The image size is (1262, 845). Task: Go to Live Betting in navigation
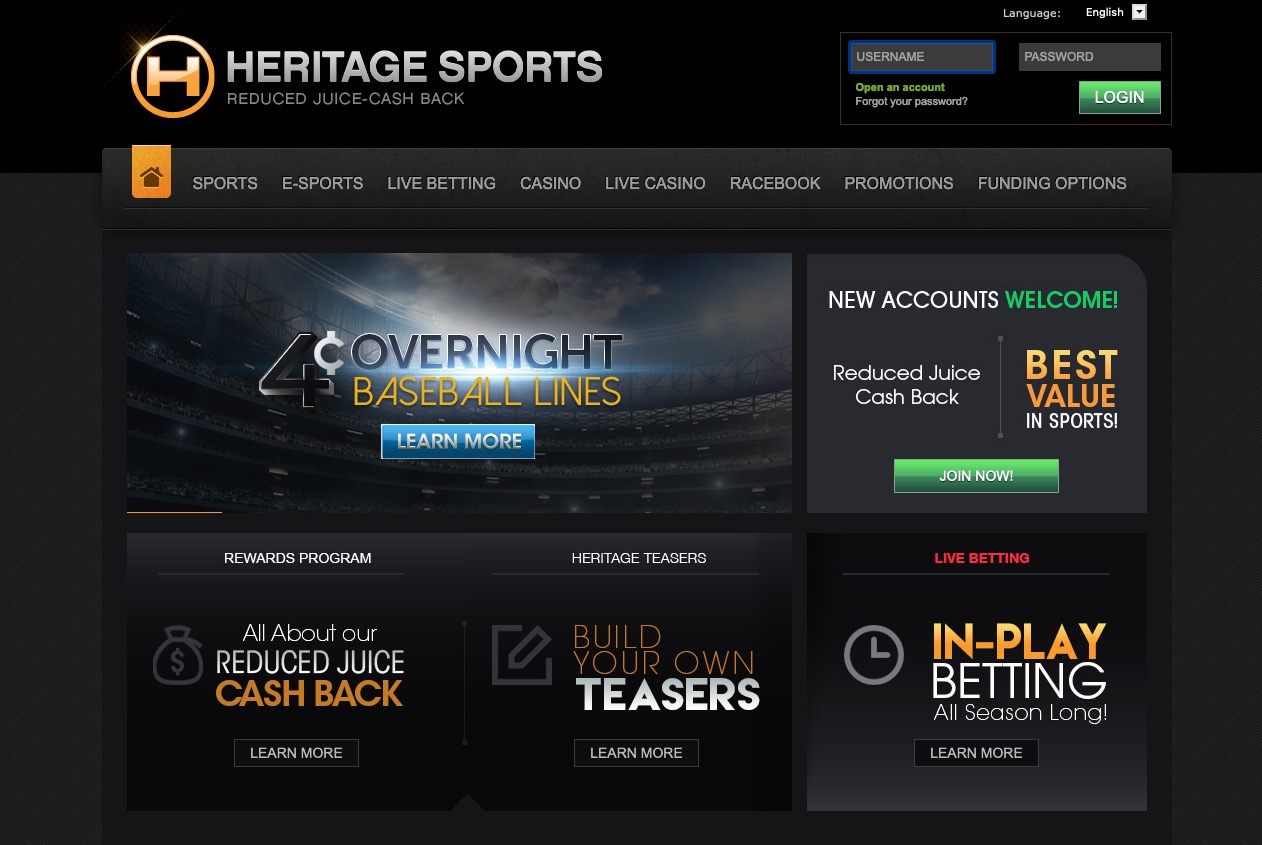(x=441, y=183)
